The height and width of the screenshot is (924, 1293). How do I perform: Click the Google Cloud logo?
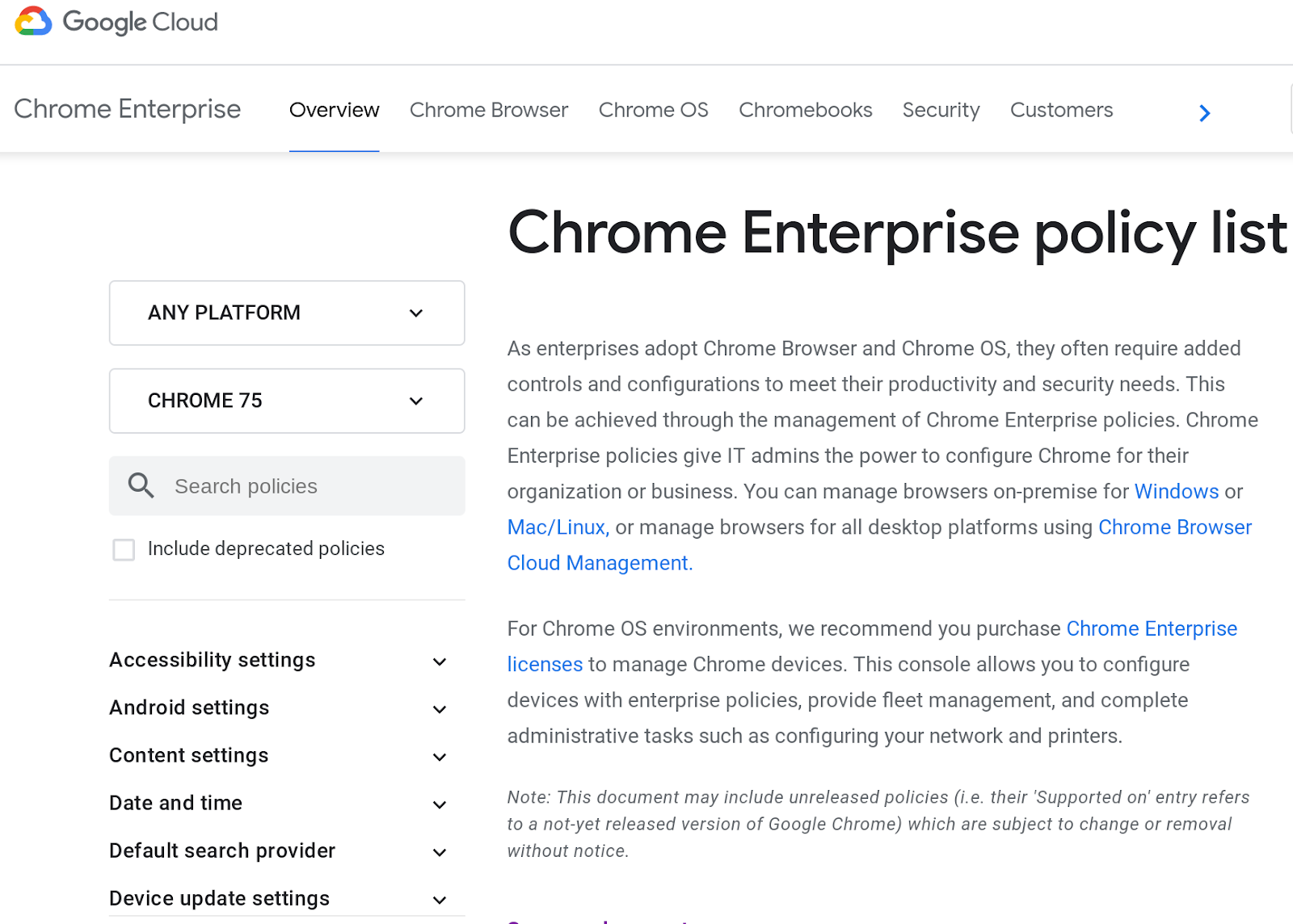pyautogui.click(x=116, y=22)
